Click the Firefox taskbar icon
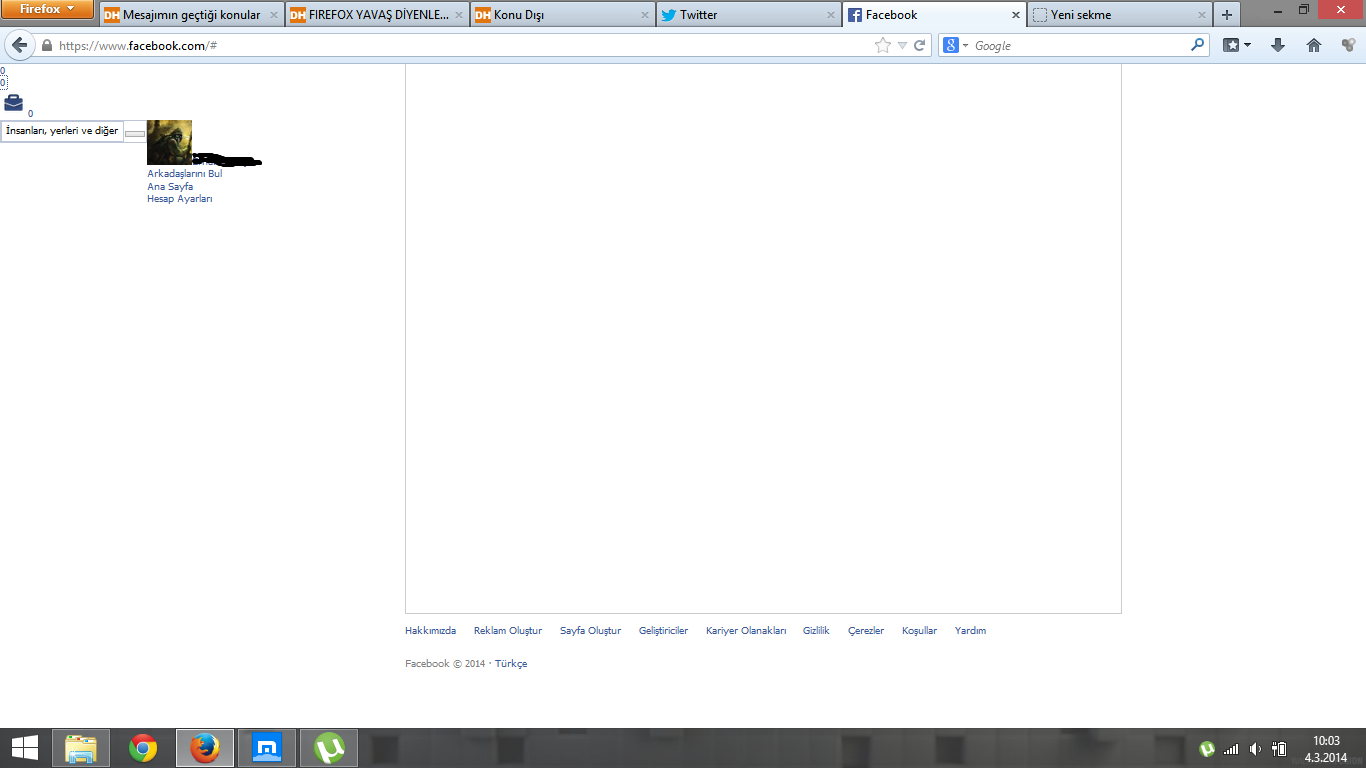The height and width of the screenshot is (768, 1366). tap(205, 748)
